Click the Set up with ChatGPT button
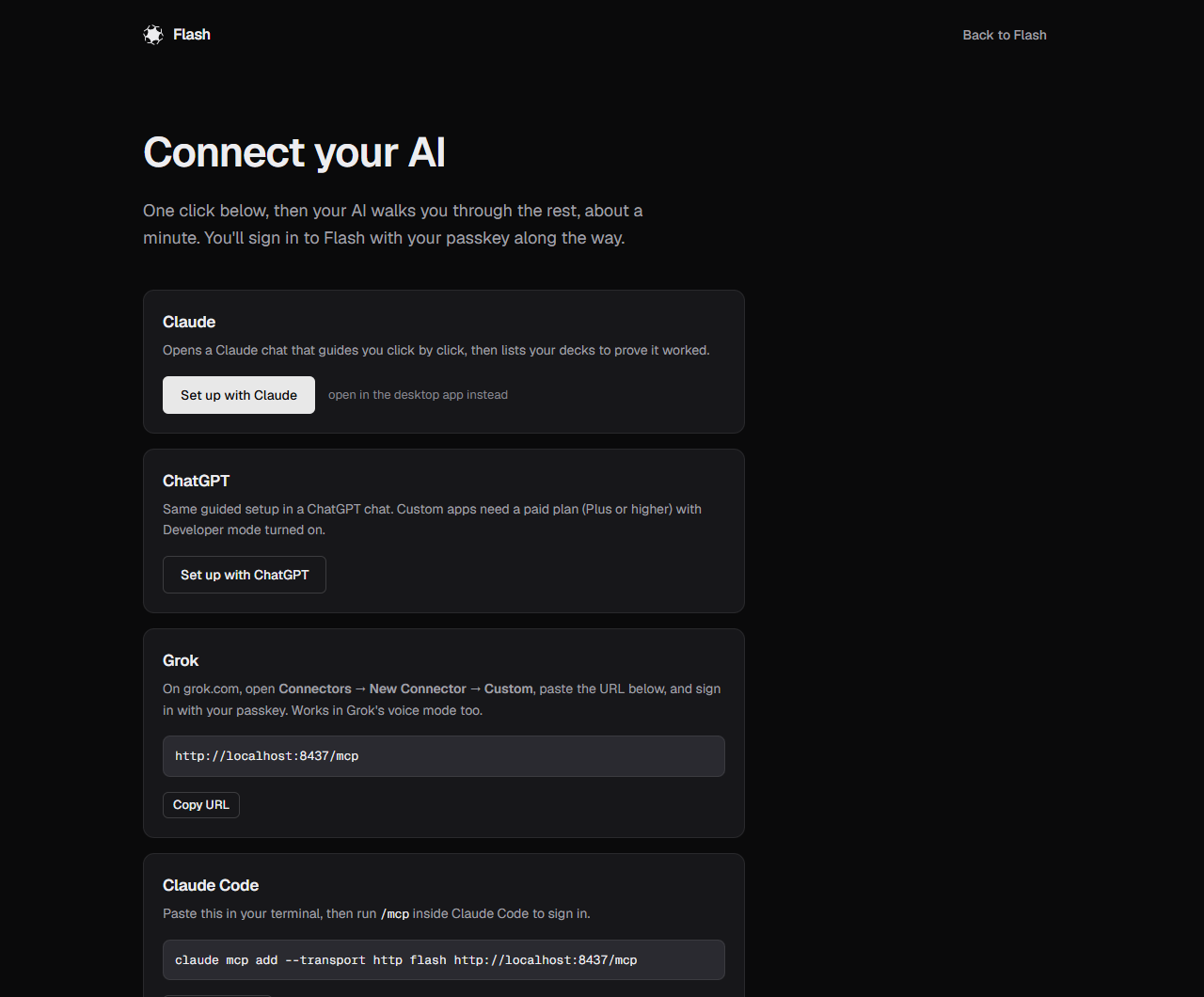1204x997 pixels. point(245,575)
